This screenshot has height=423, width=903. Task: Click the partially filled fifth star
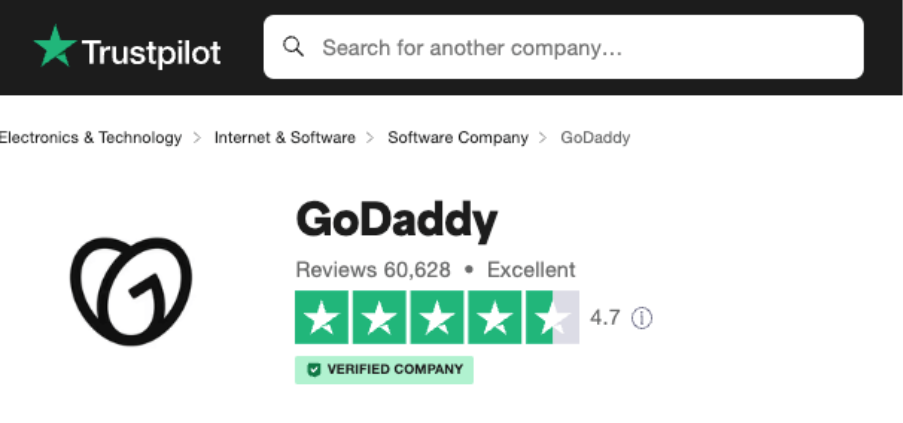click(553, 318)
